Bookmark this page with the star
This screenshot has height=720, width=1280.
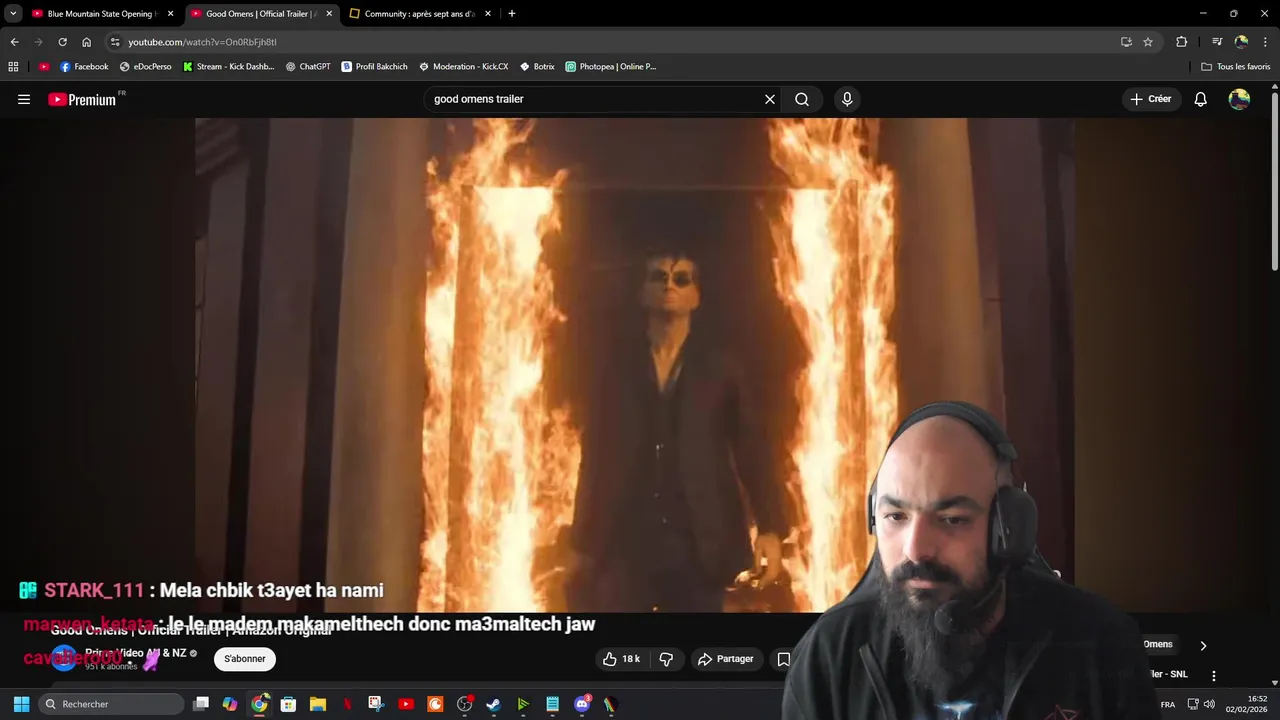click(x=1148, y=42)
